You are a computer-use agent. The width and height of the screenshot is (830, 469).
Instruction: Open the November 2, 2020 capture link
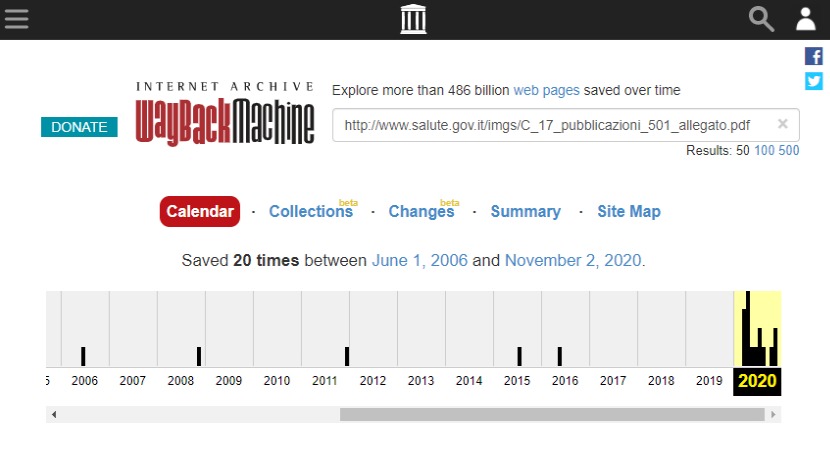pyautogui.click(x=573, y=260)
